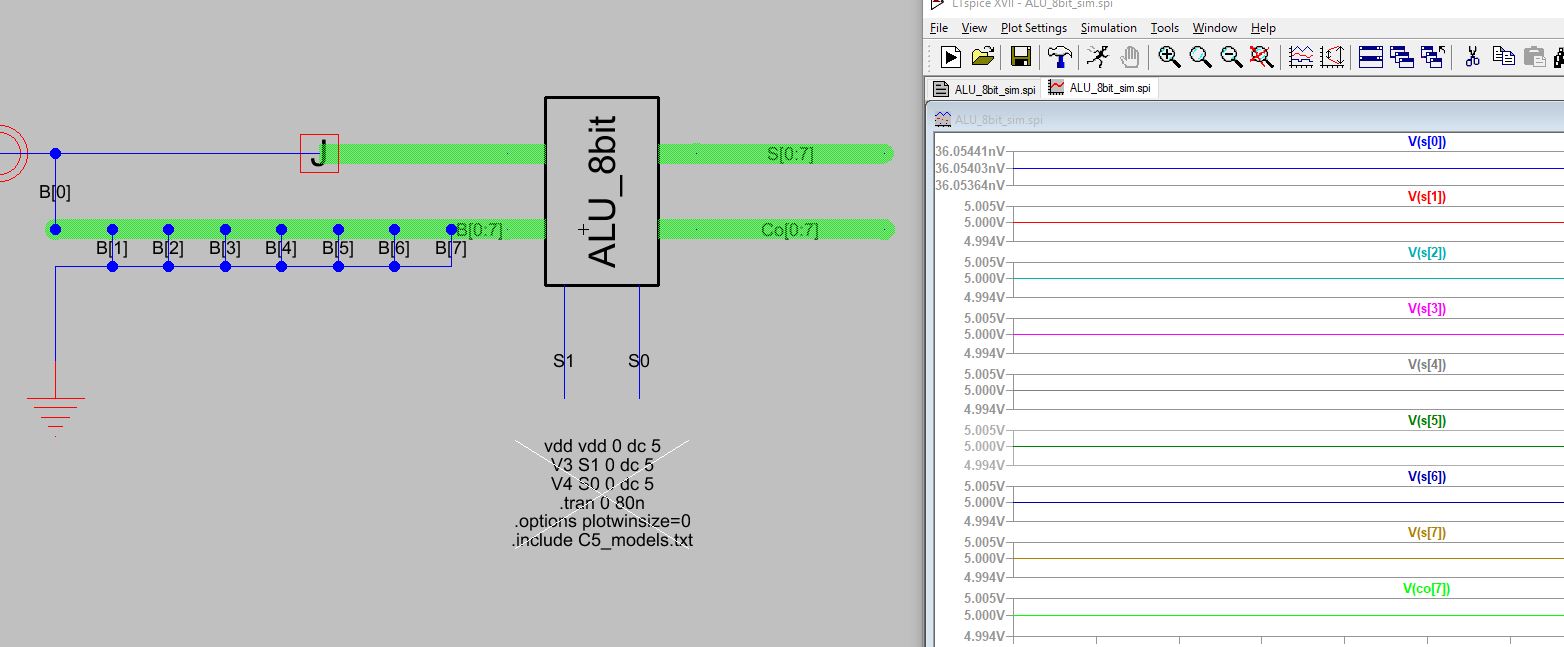Viewport: 1564px width, 647px height.
Task: Click the Zoom In magnifier icon
Action: 1169,57
